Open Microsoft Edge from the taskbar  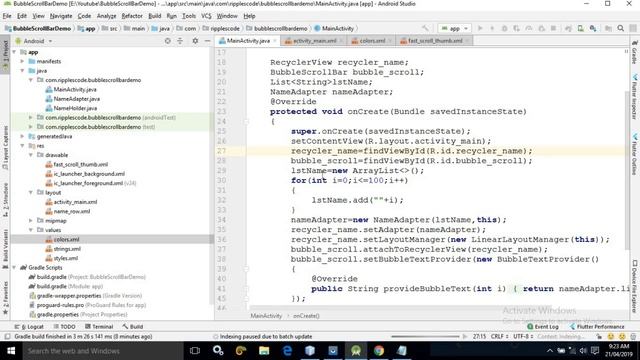287,351
